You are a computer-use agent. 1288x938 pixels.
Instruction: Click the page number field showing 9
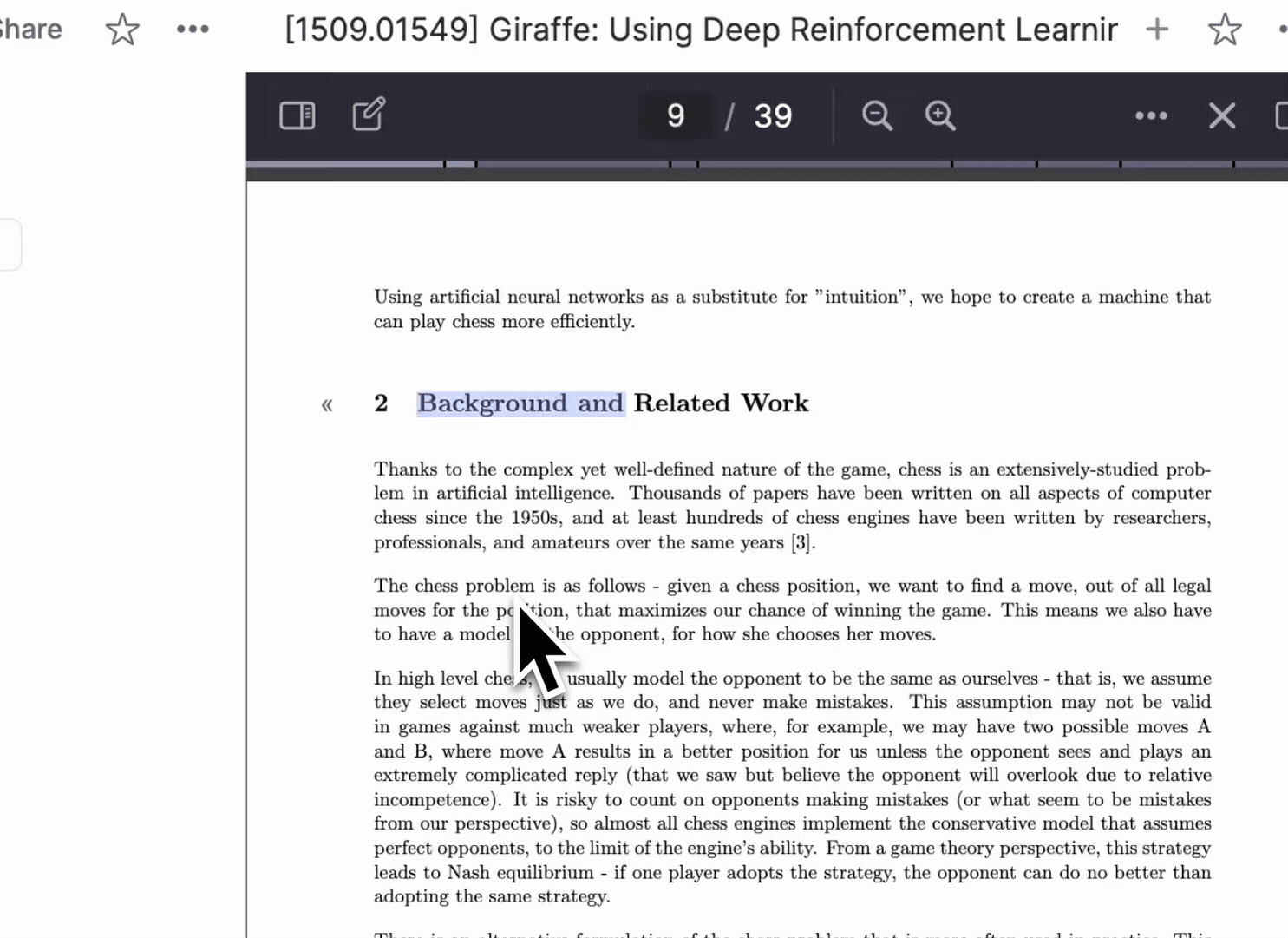(676, 115)
